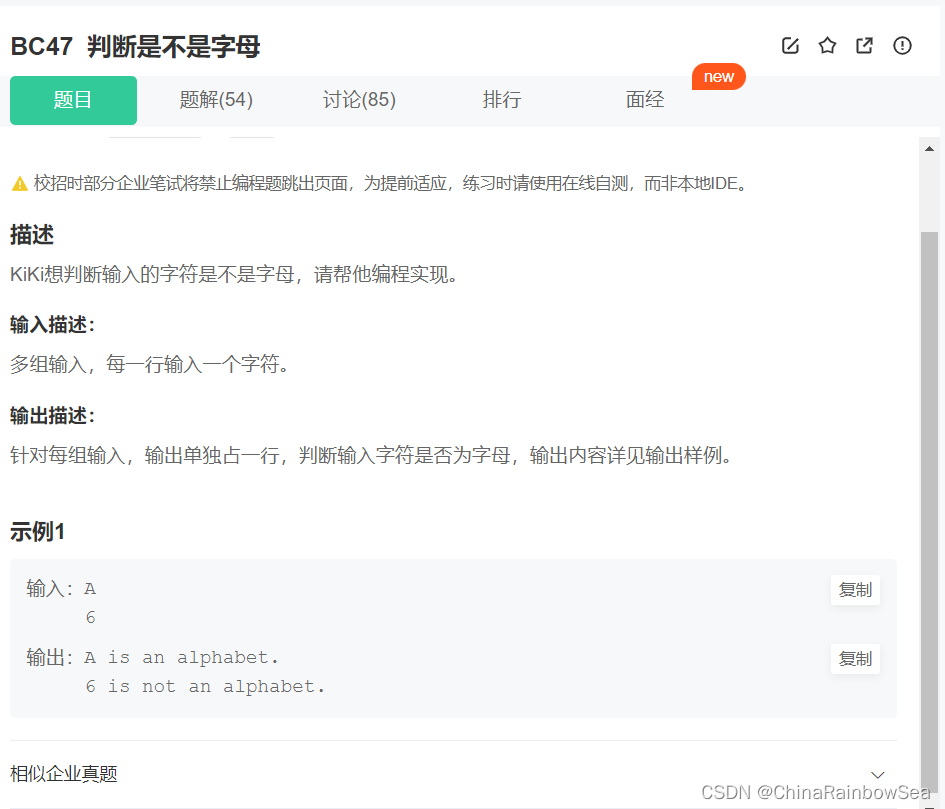Click the orange 'new' badge above 面经

(718, 76)
